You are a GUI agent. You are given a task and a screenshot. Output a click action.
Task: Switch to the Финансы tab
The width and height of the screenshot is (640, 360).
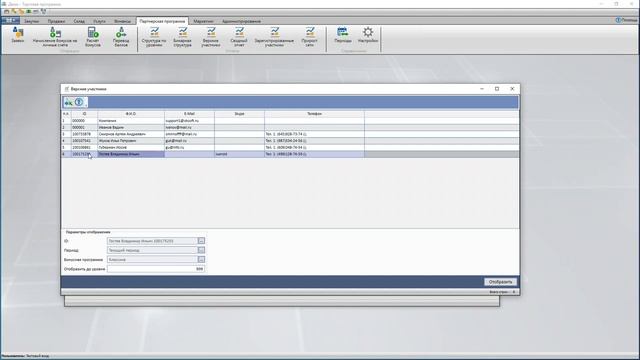click(x=122, y=21)
